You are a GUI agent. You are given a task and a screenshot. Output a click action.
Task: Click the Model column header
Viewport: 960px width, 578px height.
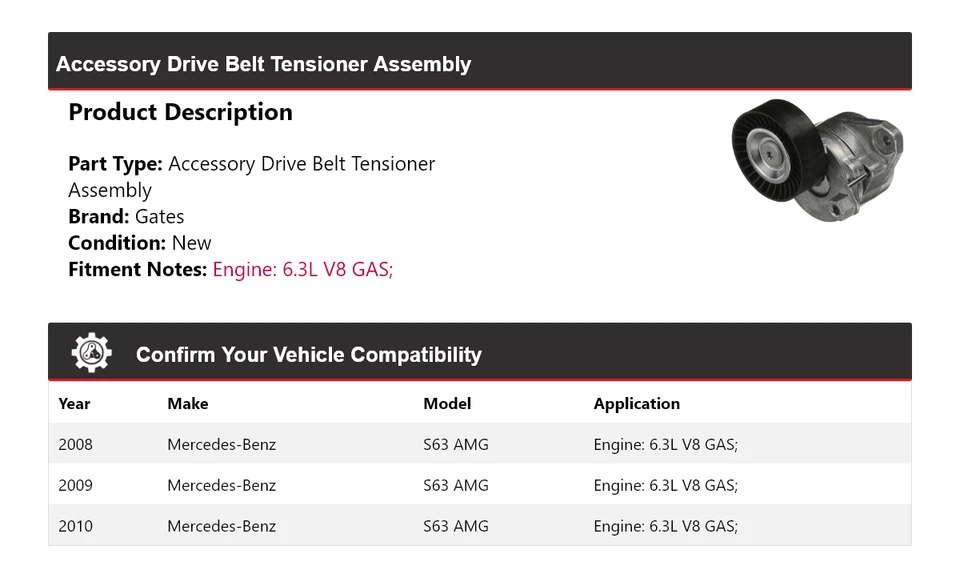[x=447, y=404]
